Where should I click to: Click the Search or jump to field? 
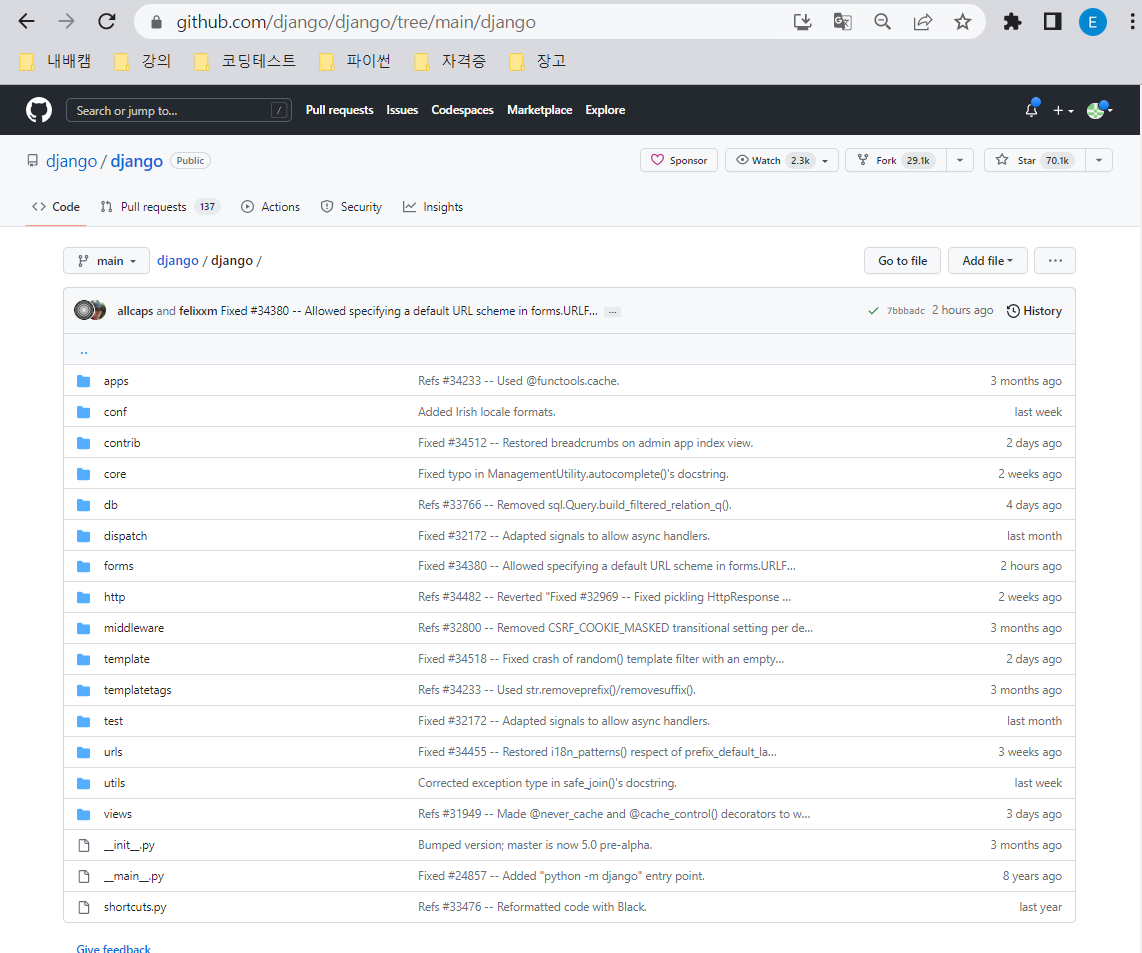[x=178, y=111]
